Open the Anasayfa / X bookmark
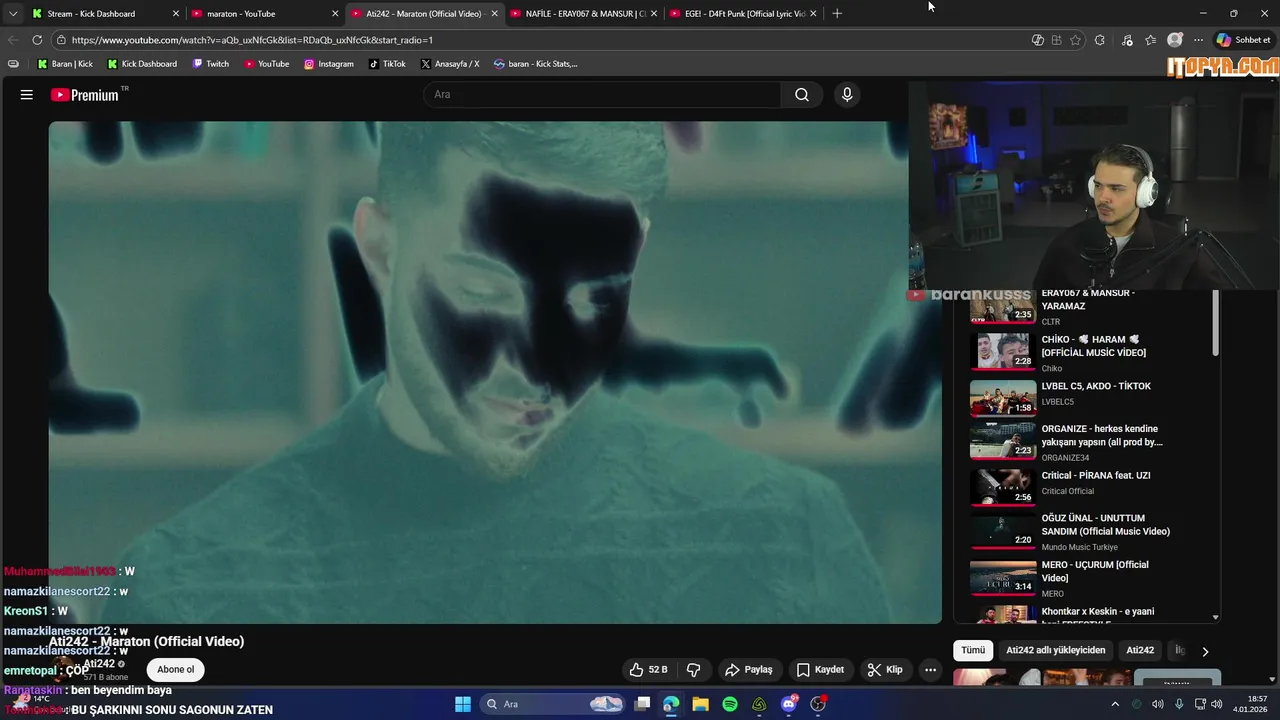This screenshot has width=1280, height=720. coord(450,64)
